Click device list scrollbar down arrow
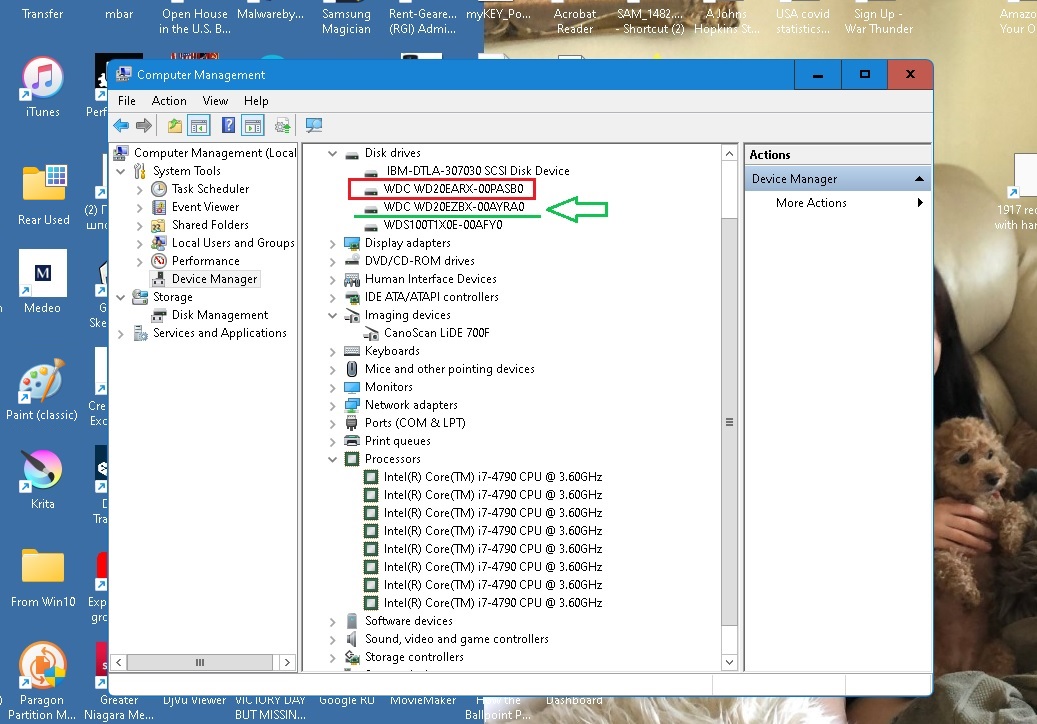1037x724 pixels. (729, 662)
